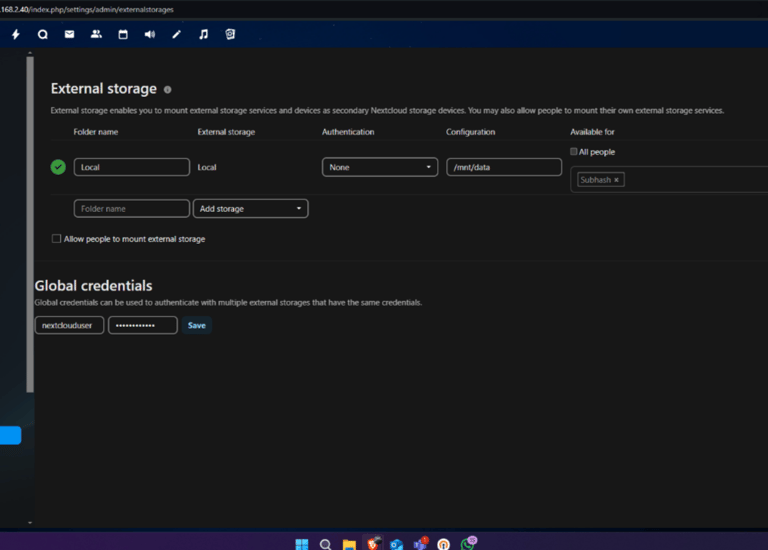Open OpenVPN Connect from taskbar
This screenshot has height=550, width=768.
point(443,544)
